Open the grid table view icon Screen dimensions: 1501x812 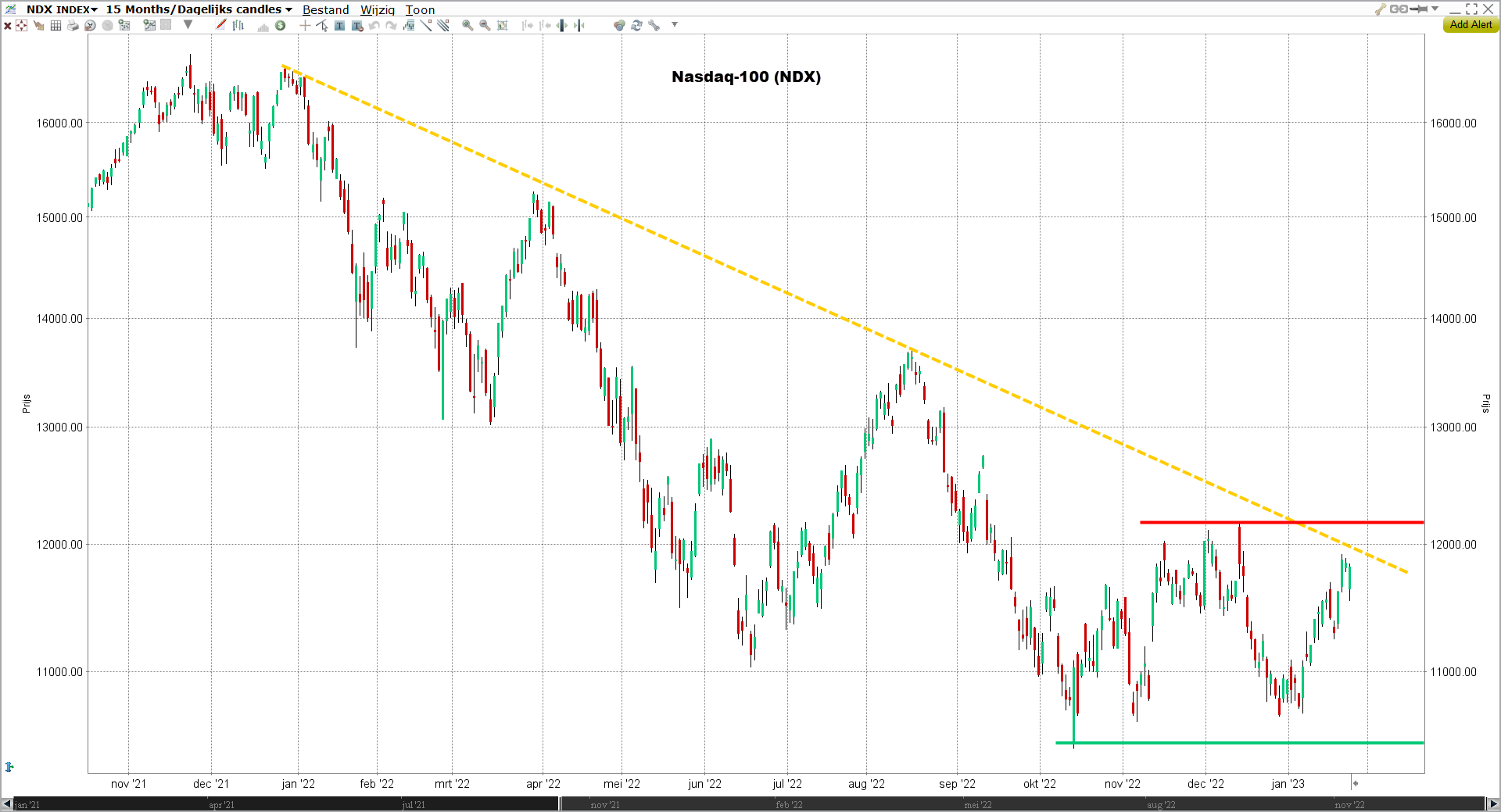point(56,26)
